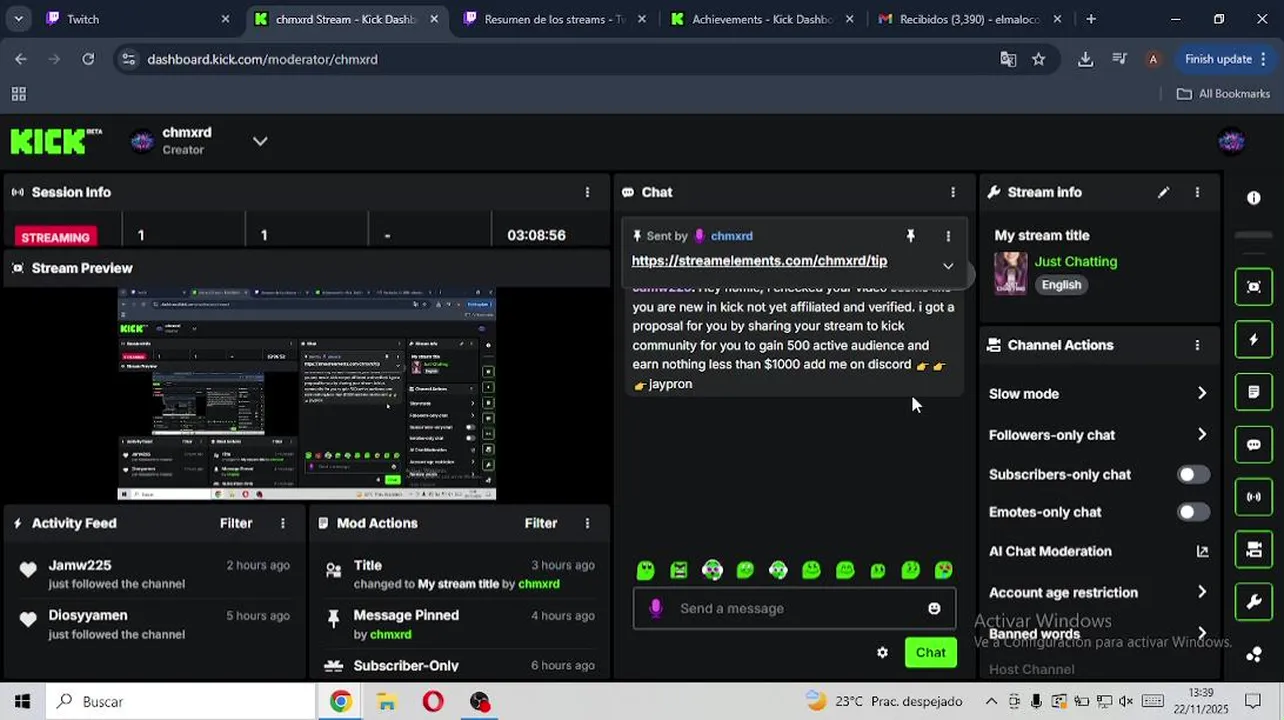Expand the chmxrd creator channel dropdown

click(x=260, y=142)
